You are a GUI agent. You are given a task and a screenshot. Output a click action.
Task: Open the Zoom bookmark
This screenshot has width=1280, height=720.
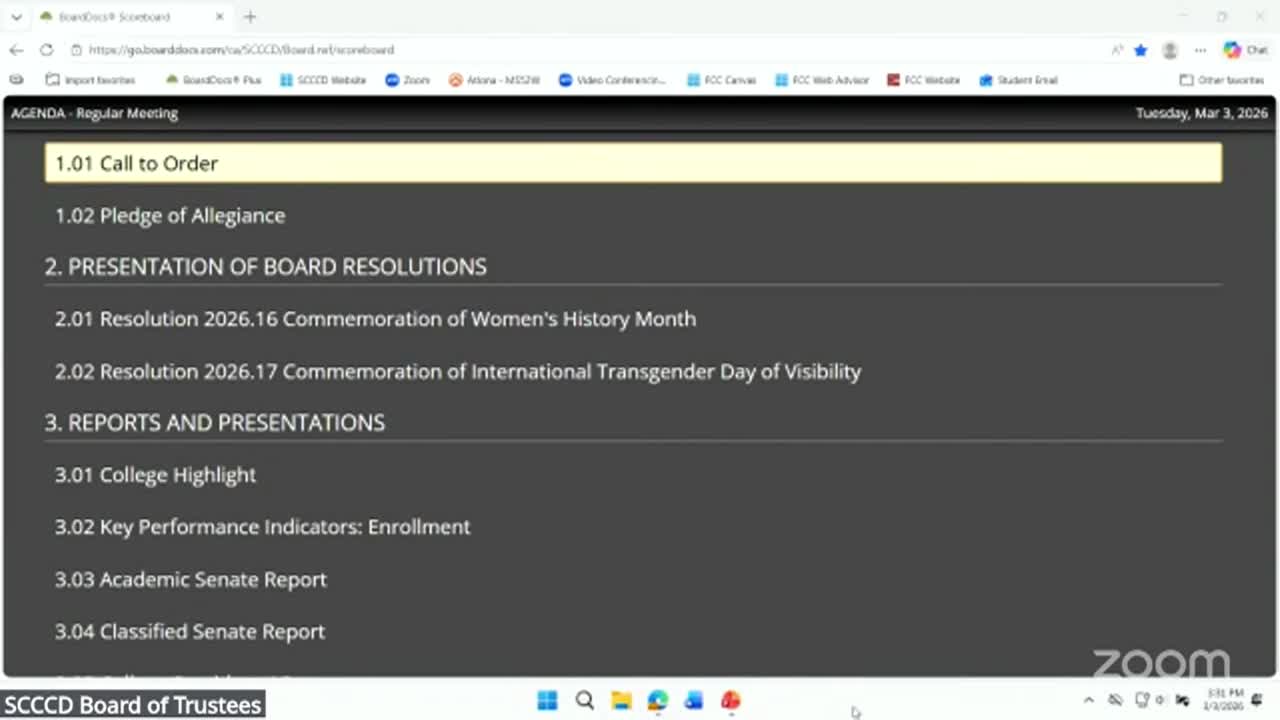pos(407,80)
